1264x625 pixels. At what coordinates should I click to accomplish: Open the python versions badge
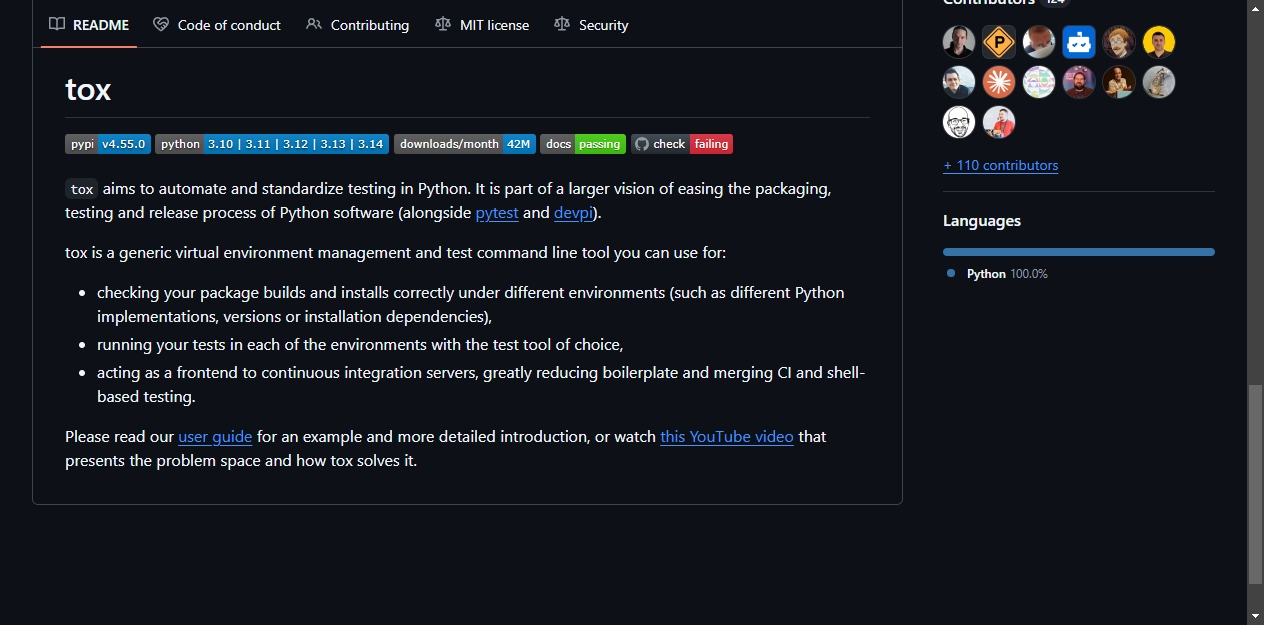272,144
